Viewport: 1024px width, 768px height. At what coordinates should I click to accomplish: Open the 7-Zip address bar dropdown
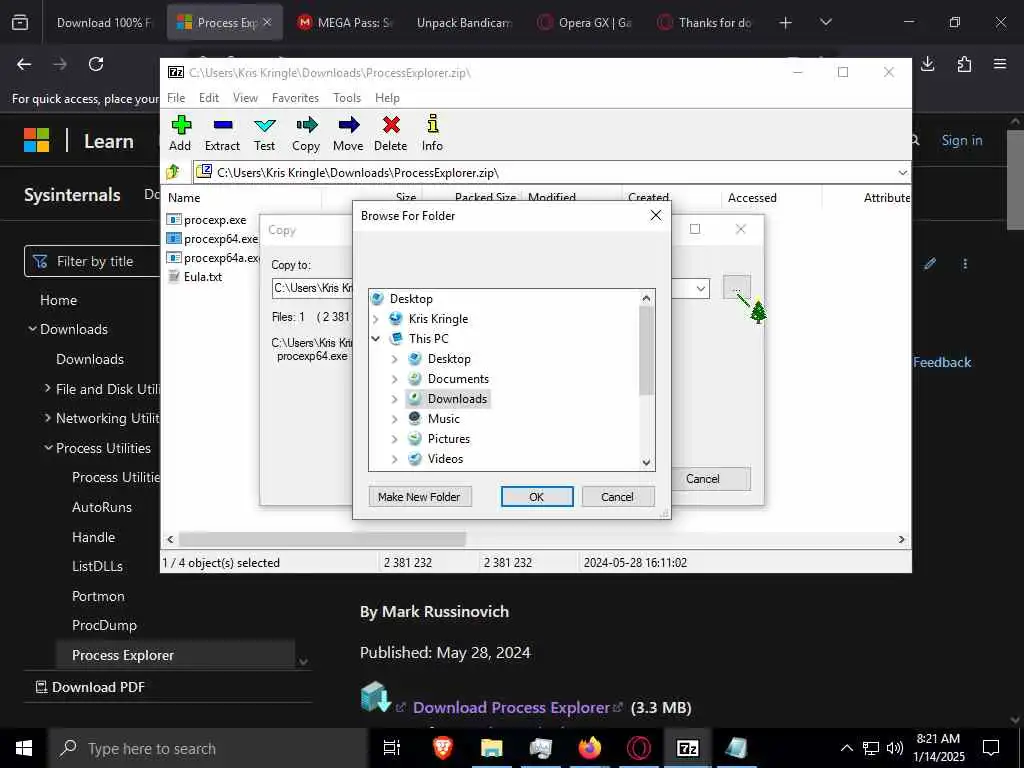(x=903, y=172)
